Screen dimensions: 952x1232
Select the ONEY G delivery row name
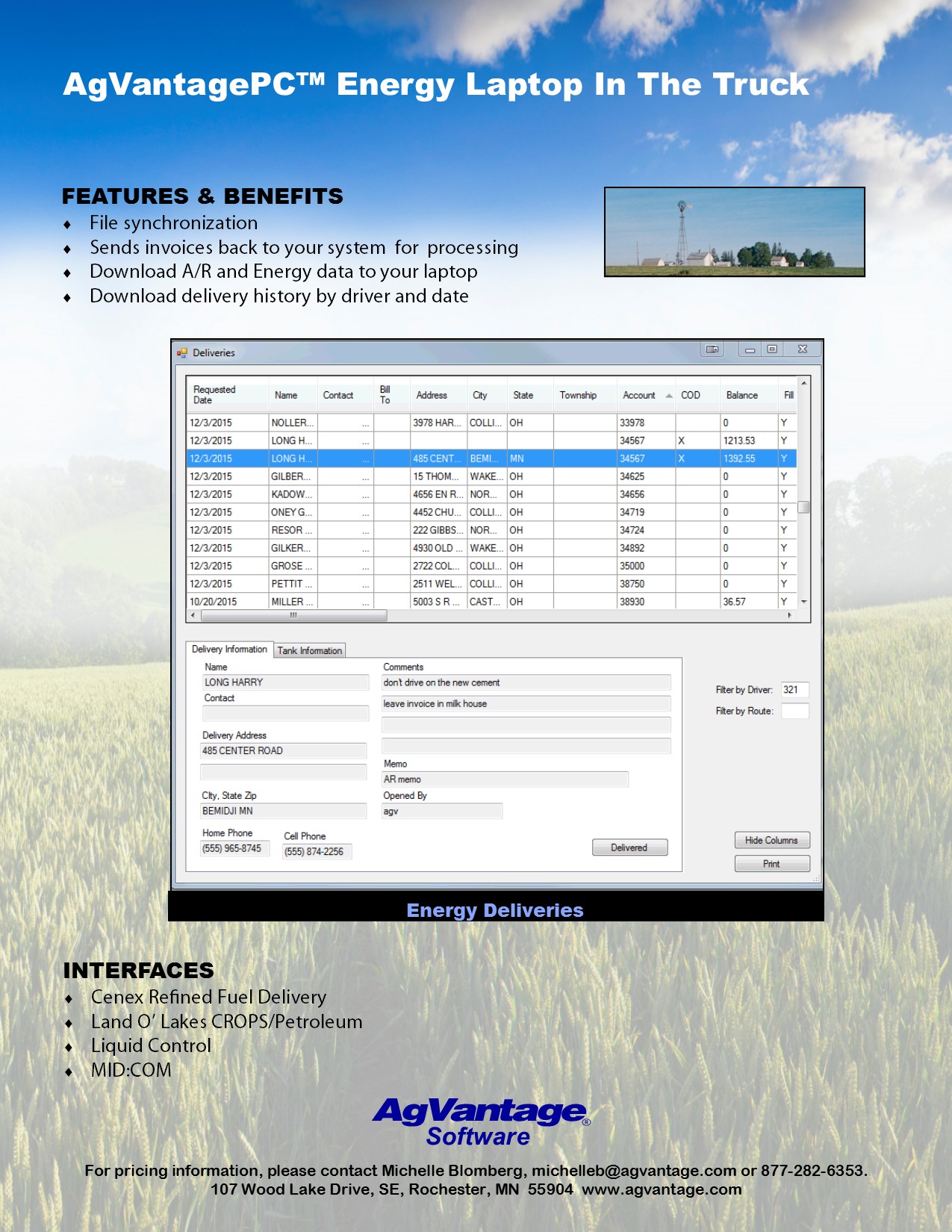(291, 512)
